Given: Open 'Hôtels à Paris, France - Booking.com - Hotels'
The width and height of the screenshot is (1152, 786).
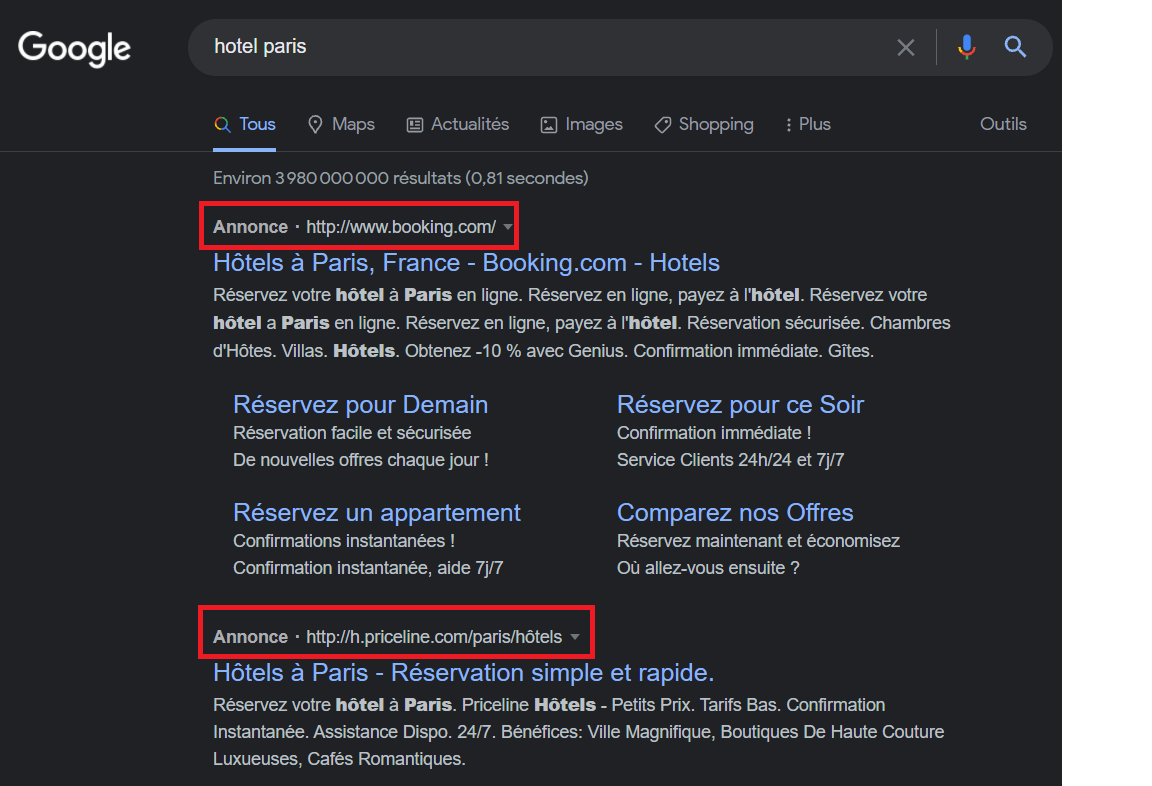Looking at the screenshot, I should (466, 263).
